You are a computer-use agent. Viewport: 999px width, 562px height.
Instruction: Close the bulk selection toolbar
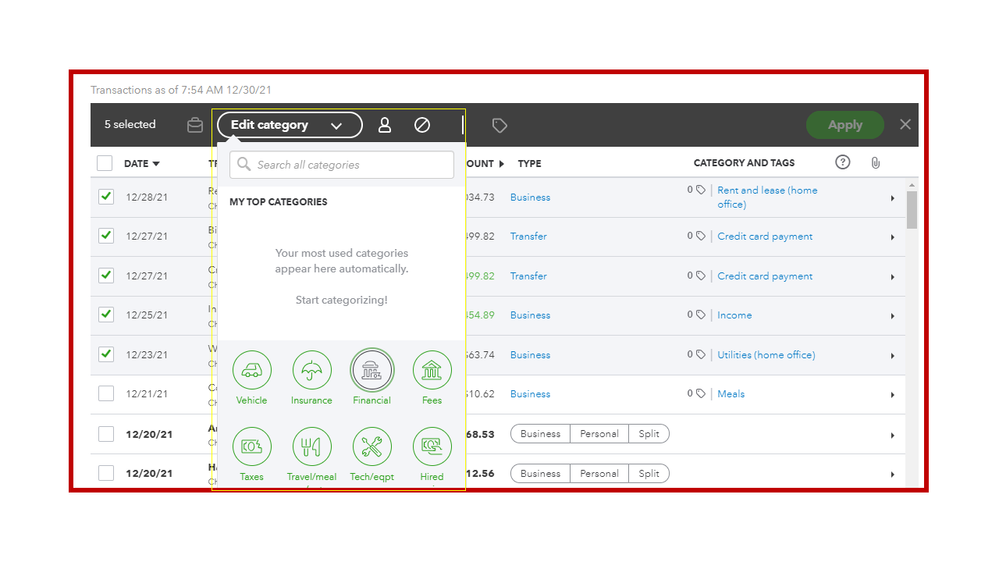(x=905, y=124)
